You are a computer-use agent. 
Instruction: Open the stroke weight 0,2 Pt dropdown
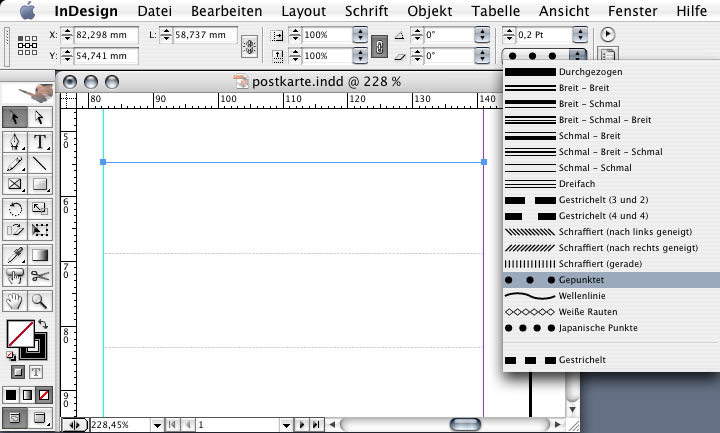coord(578,35)
